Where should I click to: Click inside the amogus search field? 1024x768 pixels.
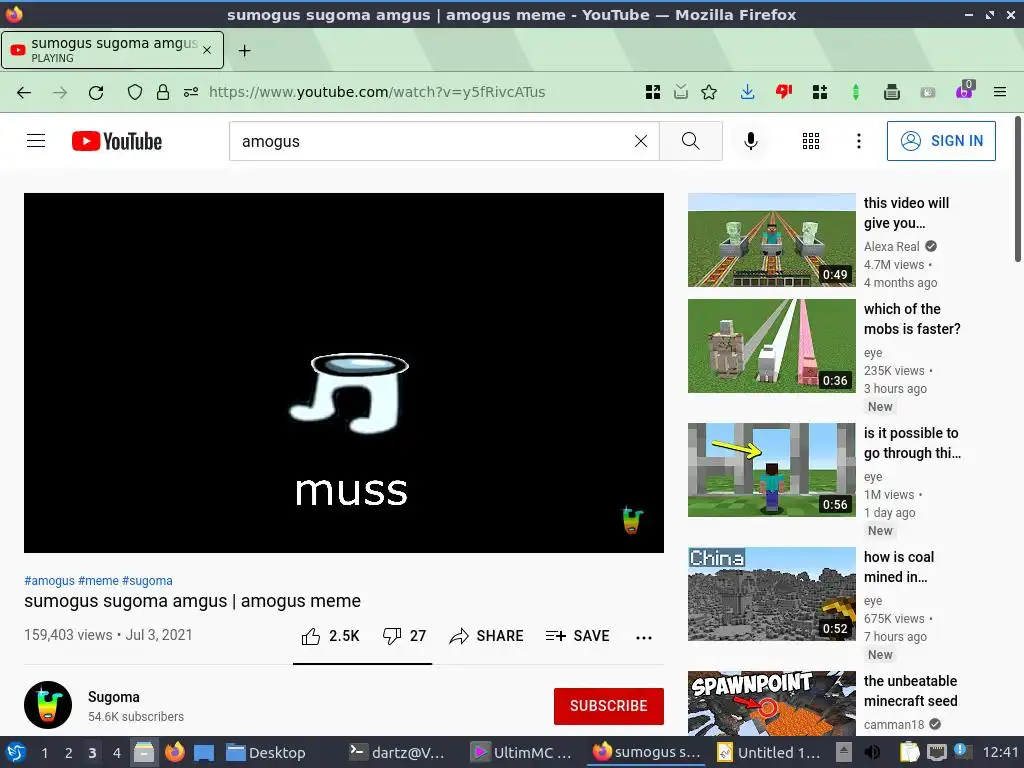pyautogui.click(x=431, y=141)
